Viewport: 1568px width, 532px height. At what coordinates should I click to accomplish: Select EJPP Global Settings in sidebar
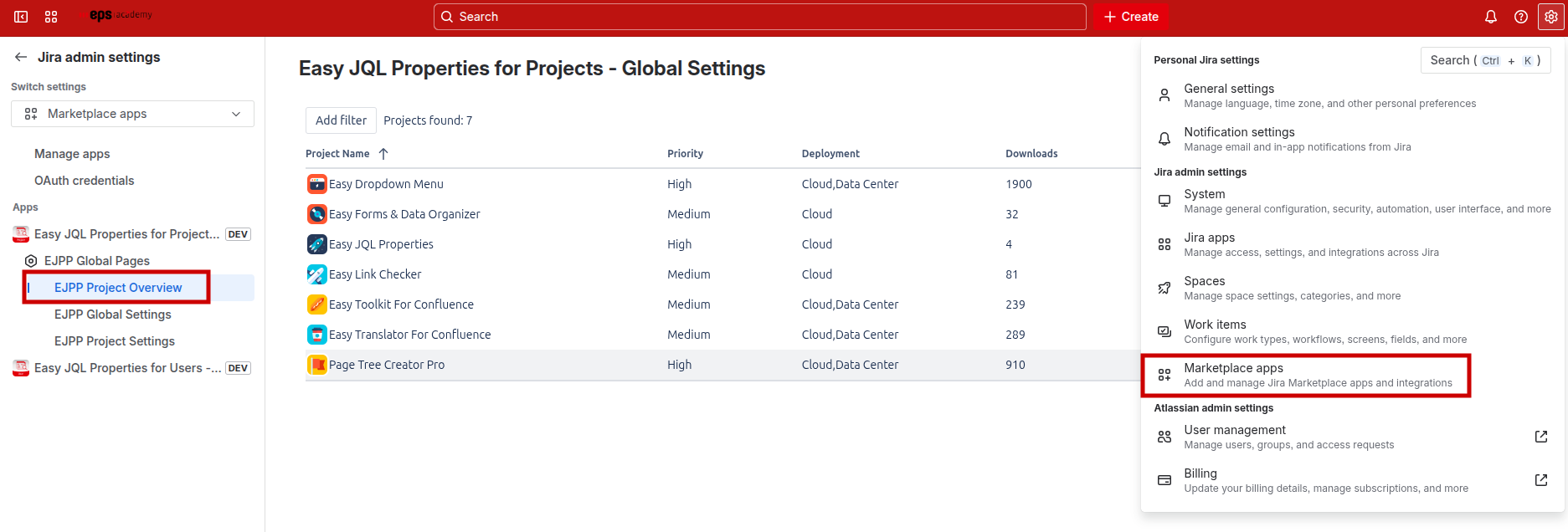click(x=113, y=315)
